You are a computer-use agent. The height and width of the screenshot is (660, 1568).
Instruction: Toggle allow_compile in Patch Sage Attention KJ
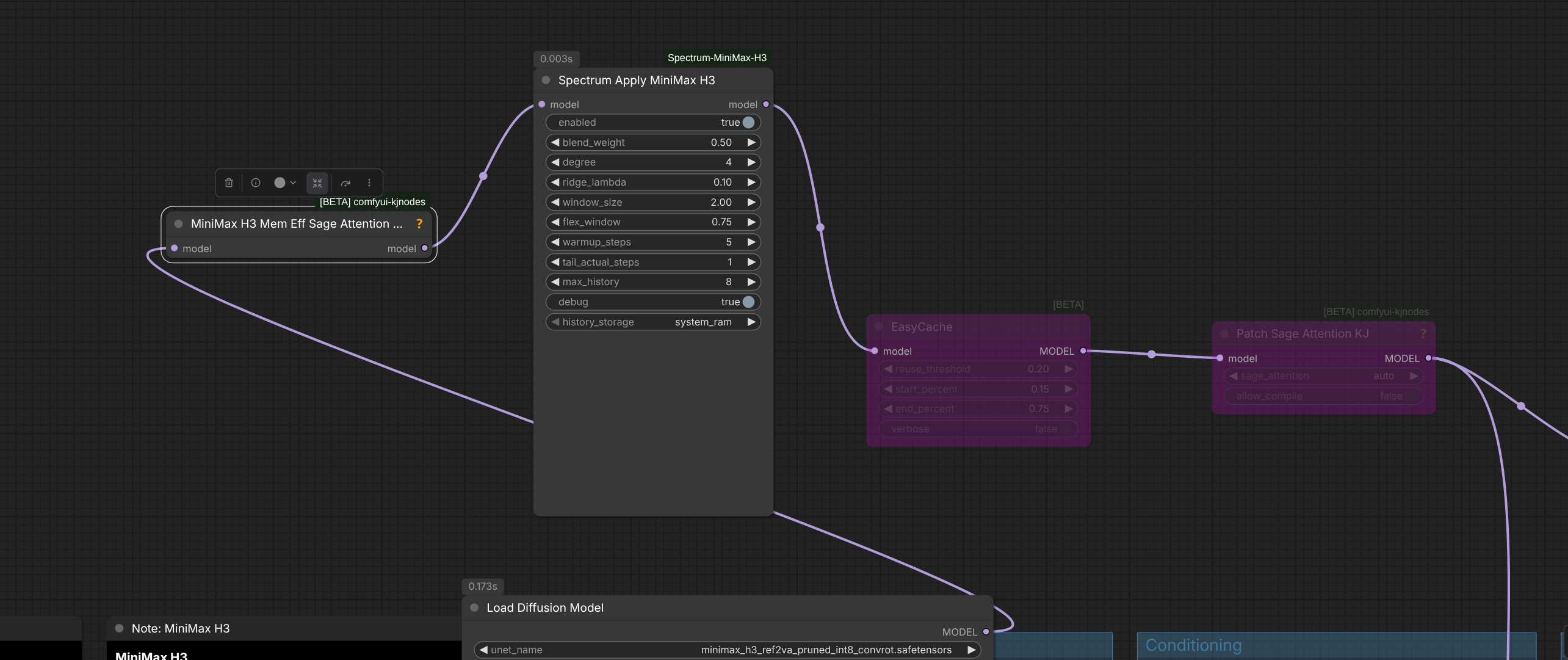pyautogui.click(x=1323, y=396)
